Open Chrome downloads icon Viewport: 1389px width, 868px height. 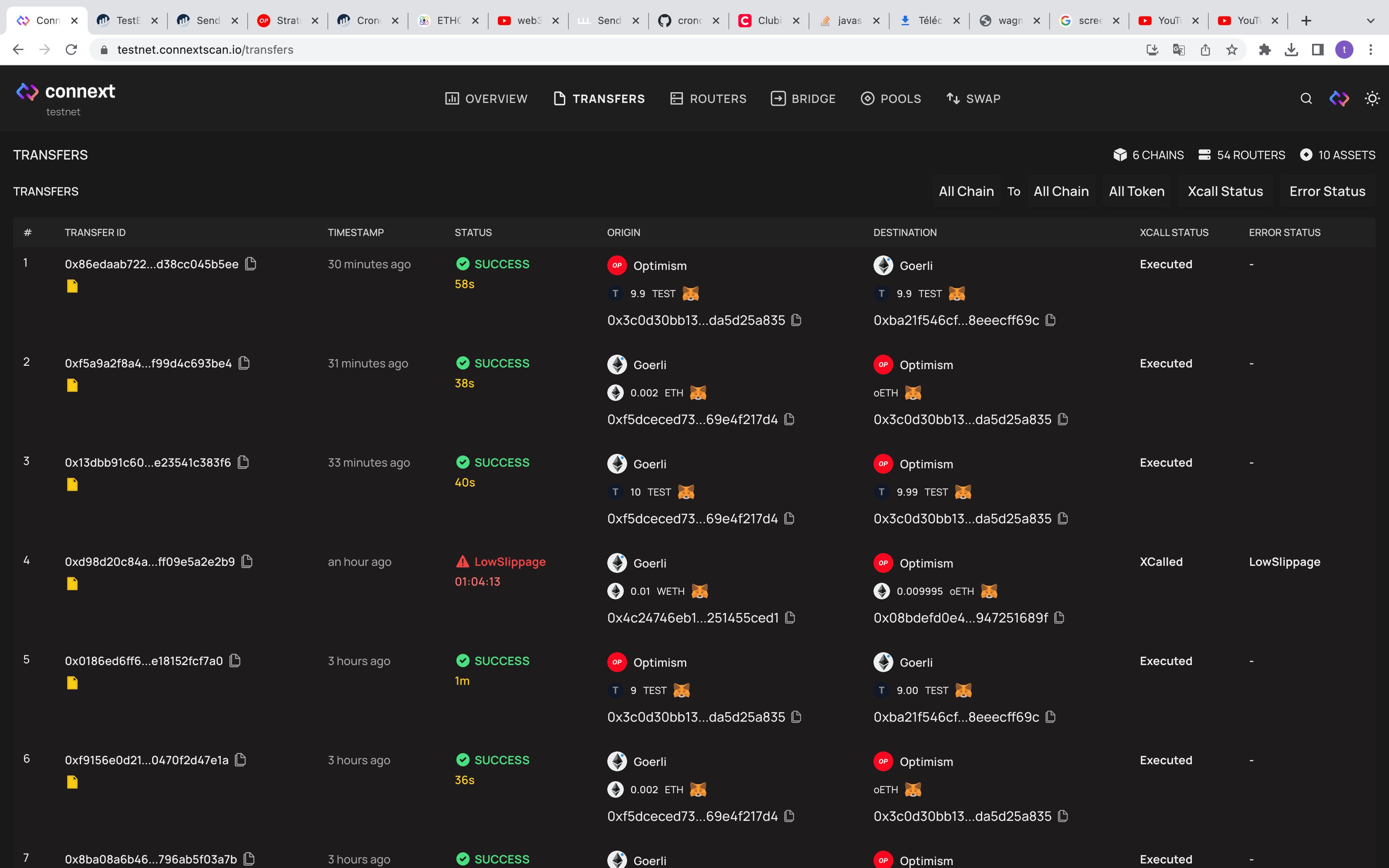[1291, 50]
